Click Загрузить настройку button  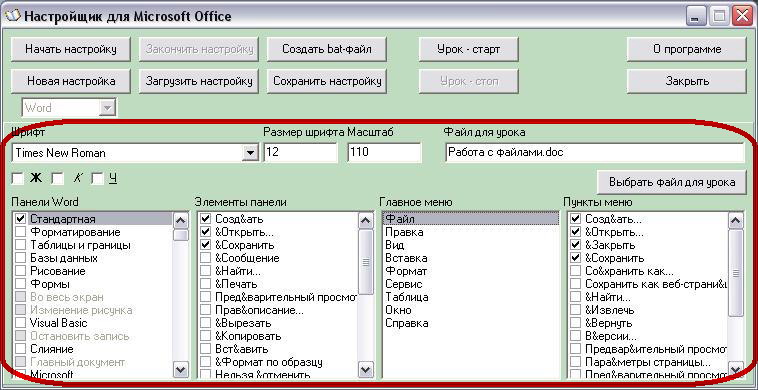(x=199, y=81)
